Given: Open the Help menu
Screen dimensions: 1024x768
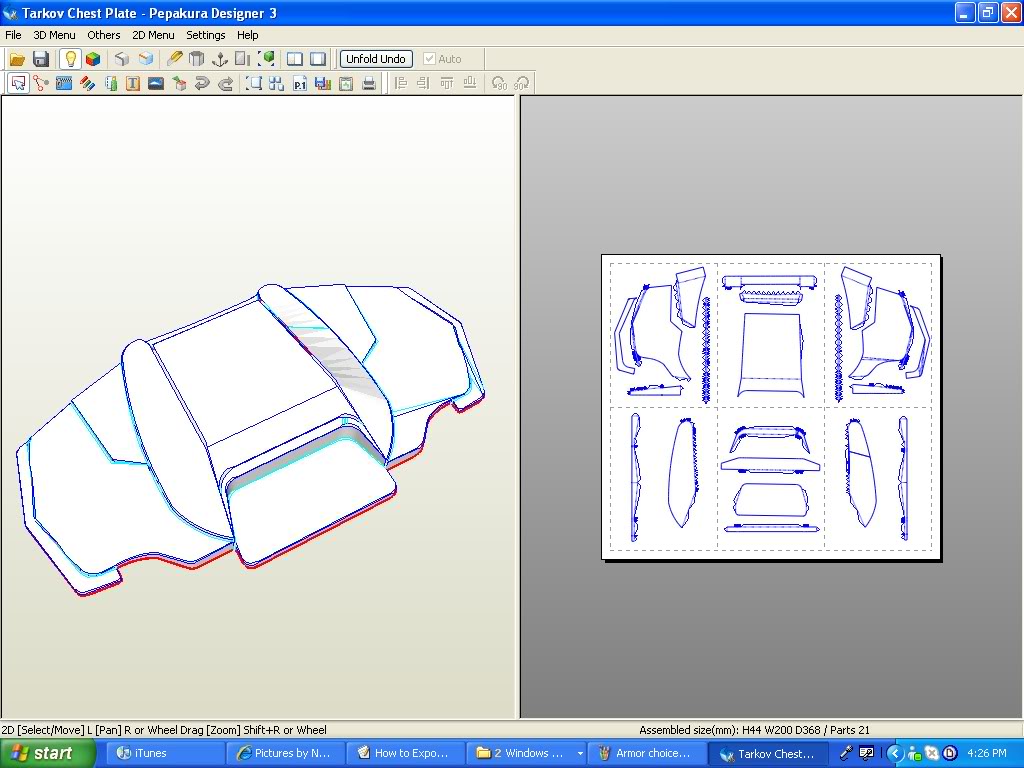Looking at the screenshot, I should click(248, 35).
